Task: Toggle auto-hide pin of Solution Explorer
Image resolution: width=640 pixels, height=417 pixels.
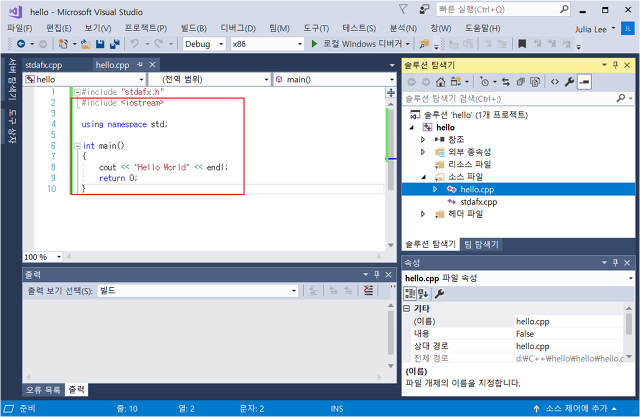Action: (x=616, y=65)
